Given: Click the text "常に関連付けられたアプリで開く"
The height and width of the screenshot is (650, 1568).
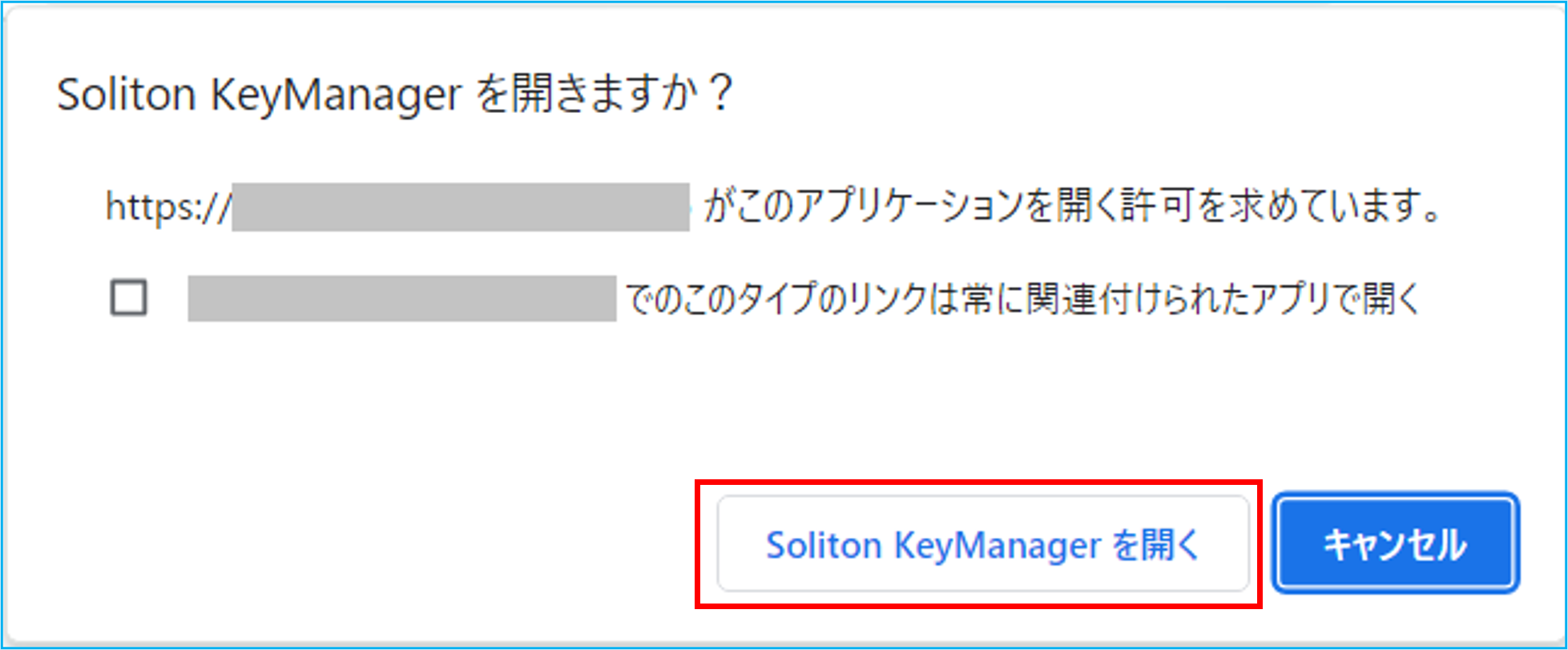Looking at the screenshot, I should coord(1191,299).
